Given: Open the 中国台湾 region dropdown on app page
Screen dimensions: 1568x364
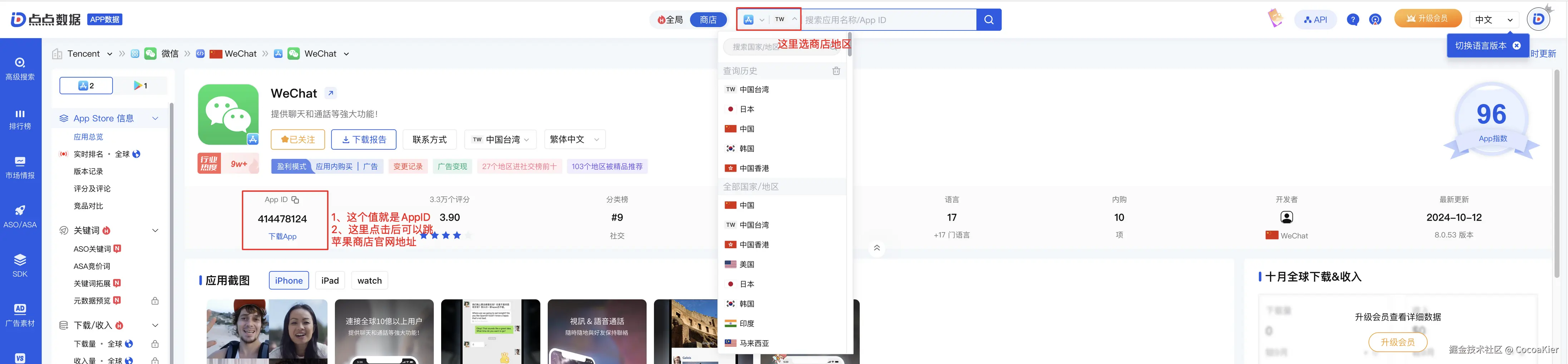Looking at the screenshot, I should point(501,139).
